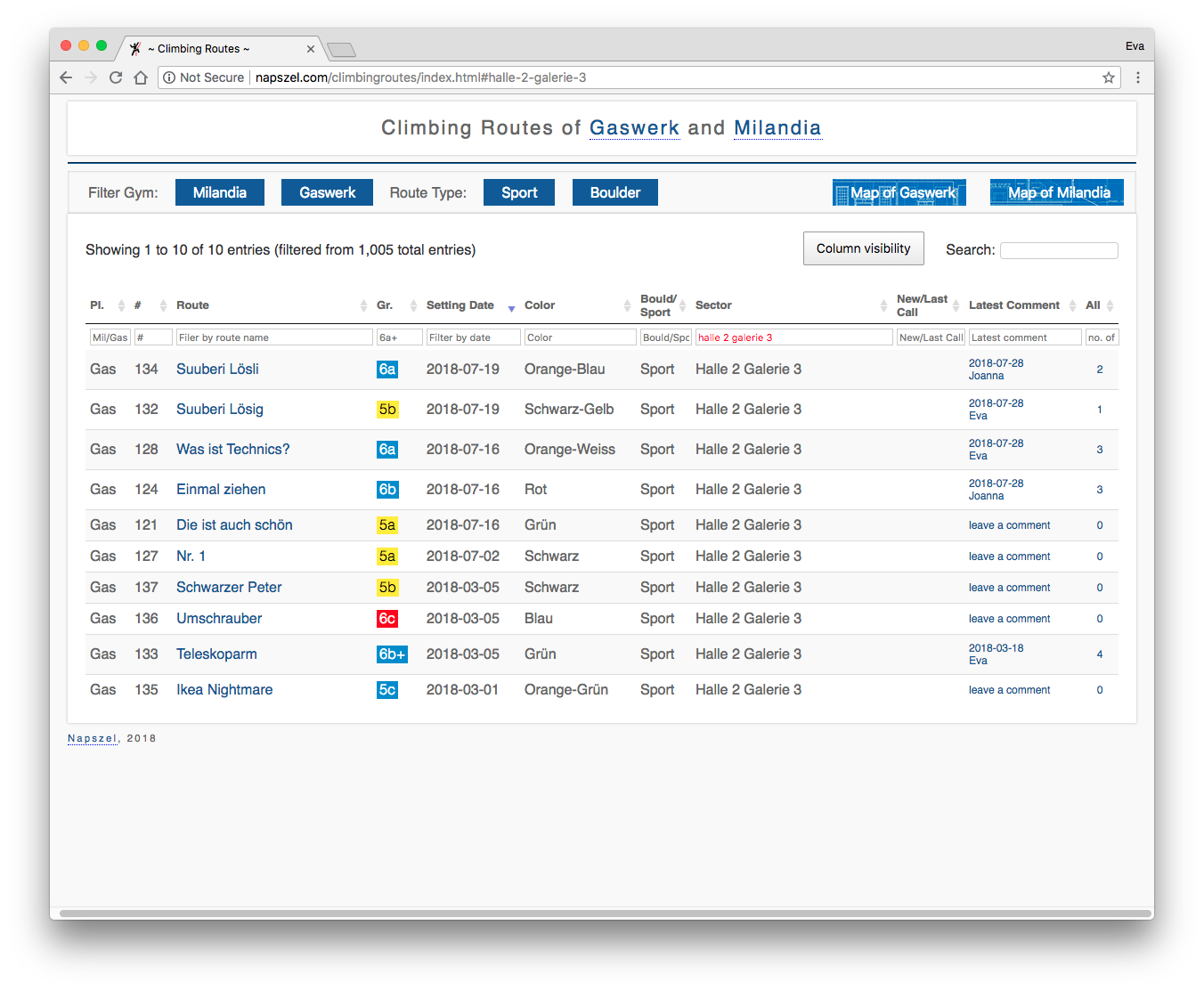This screenshot has width=1204, height=991.
Task: Open Joanna's comment on Suuberi Lösli
Action: point(997,370)
